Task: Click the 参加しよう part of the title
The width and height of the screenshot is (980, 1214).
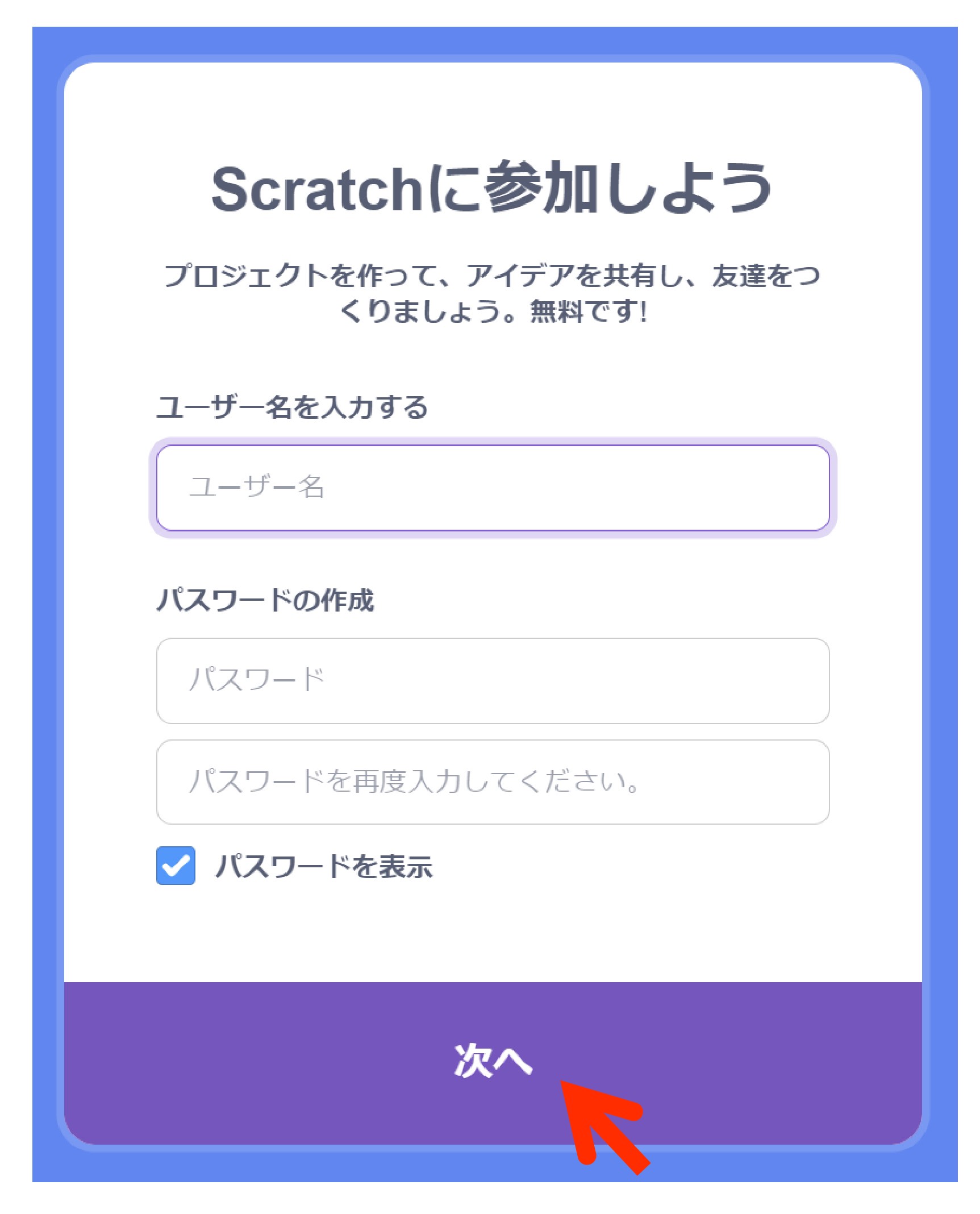Action: pyautogui.click(x=625, y=189)
